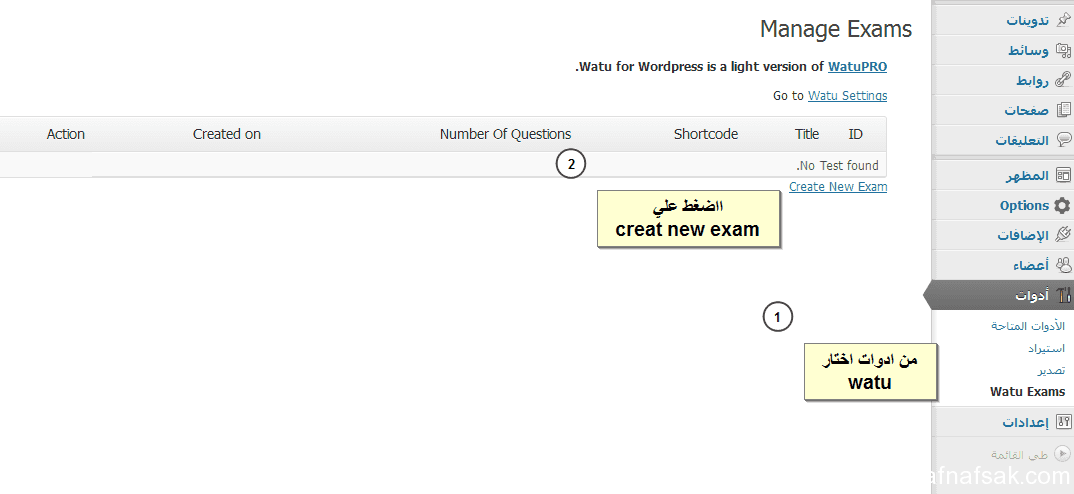Open the Watu Settings link
This screenshot has width=1074, height=494.
click(x=847, y=96)
